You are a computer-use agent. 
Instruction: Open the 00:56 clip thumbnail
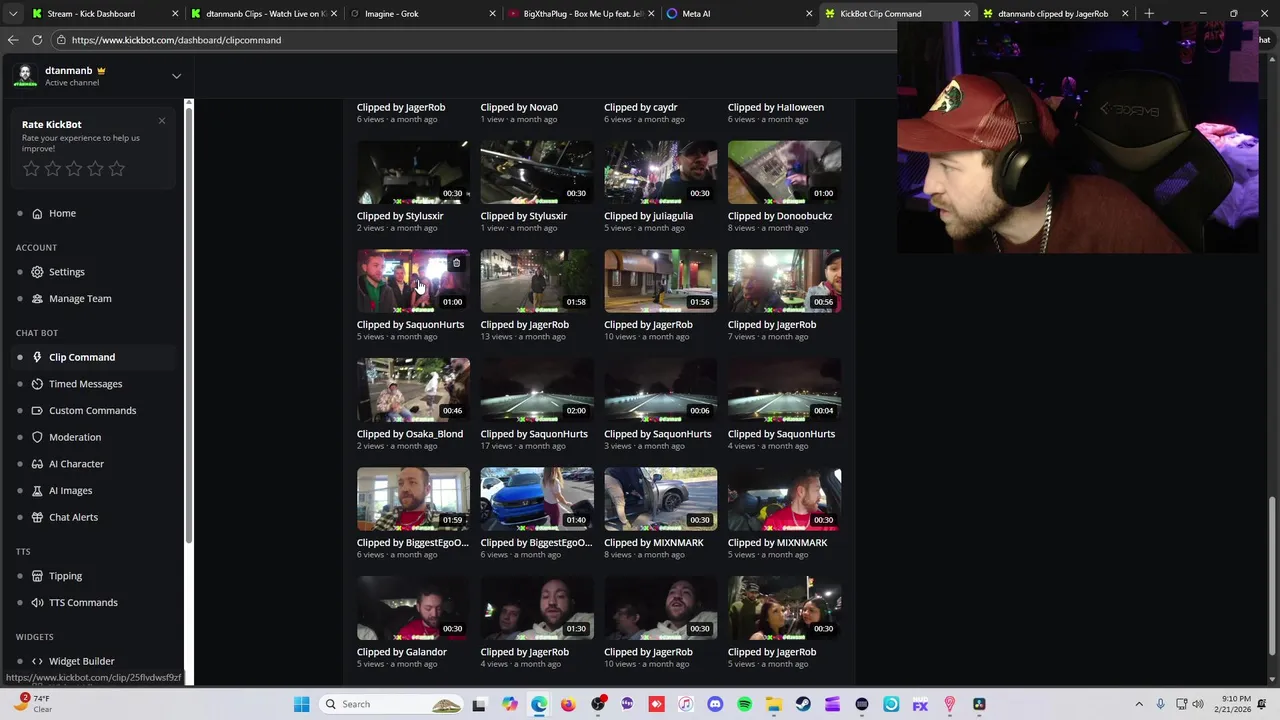pos(784,281)
